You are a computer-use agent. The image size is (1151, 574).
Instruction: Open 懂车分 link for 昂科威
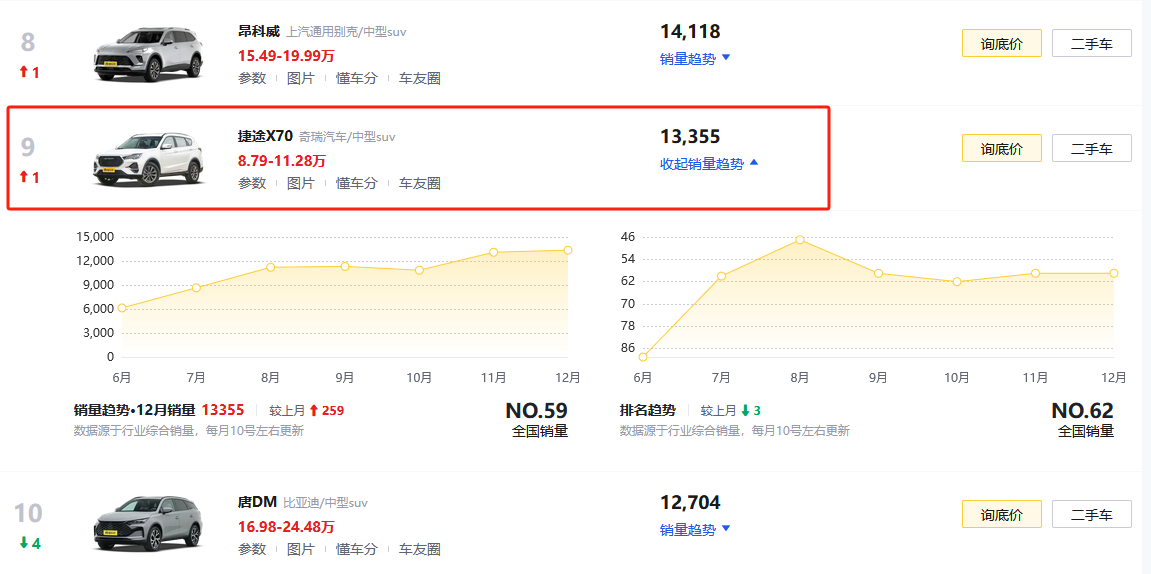357,79
